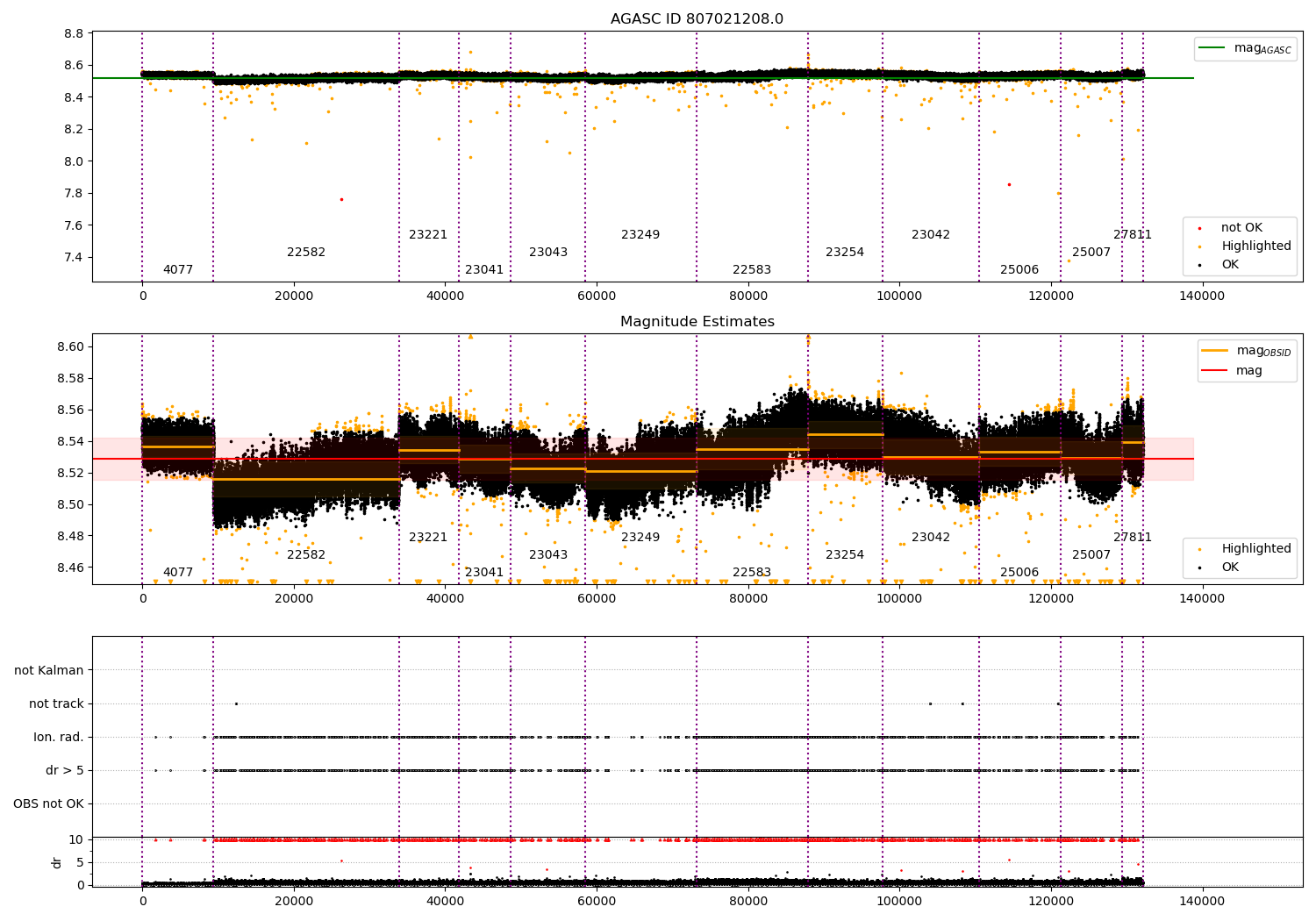Click x-axis tick 100000 in middle plot
Viewport: 1316px width, 921px height.
[x=899, y=598]
